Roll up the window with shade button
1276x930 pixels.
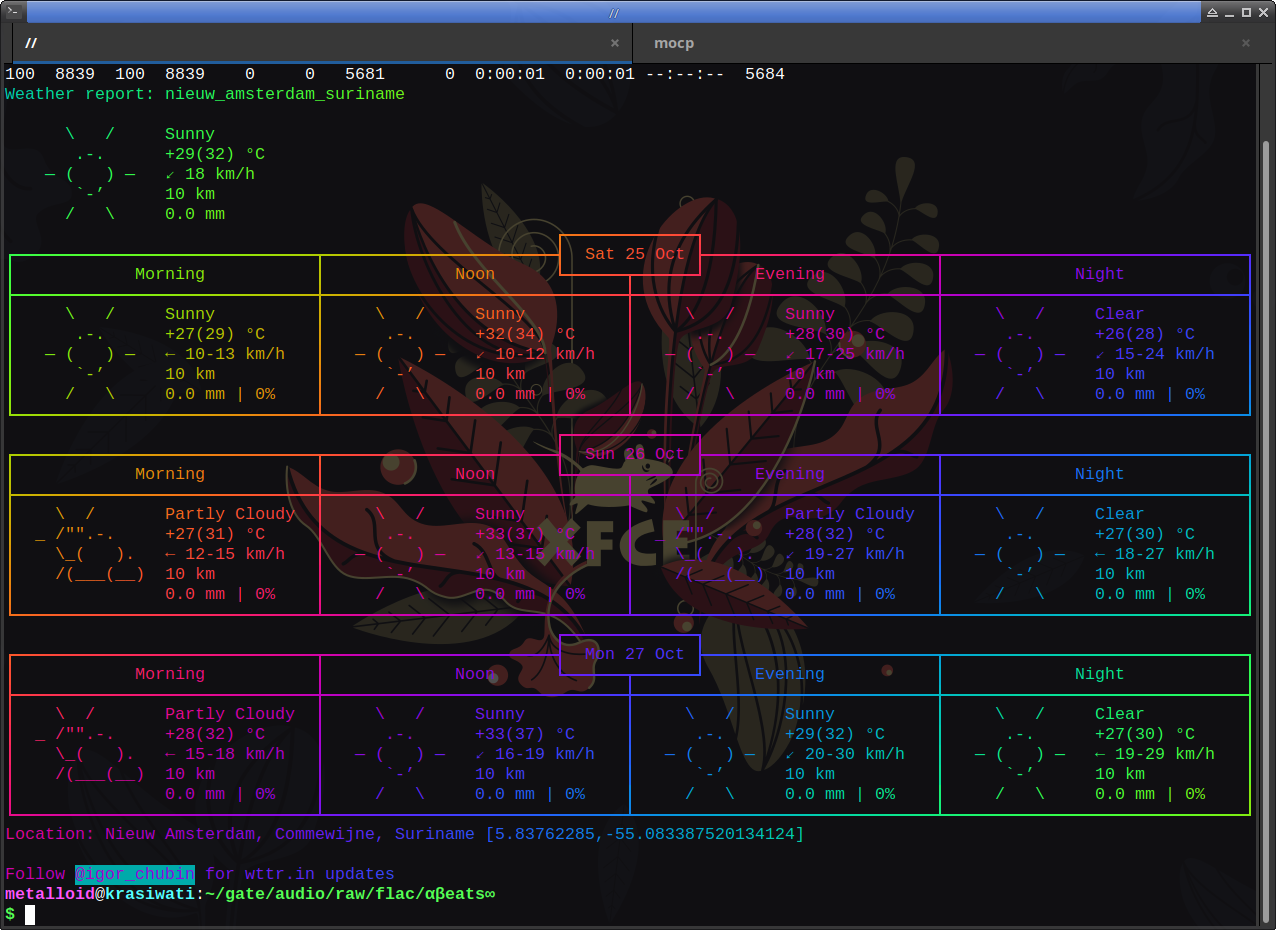(1212, 12)
